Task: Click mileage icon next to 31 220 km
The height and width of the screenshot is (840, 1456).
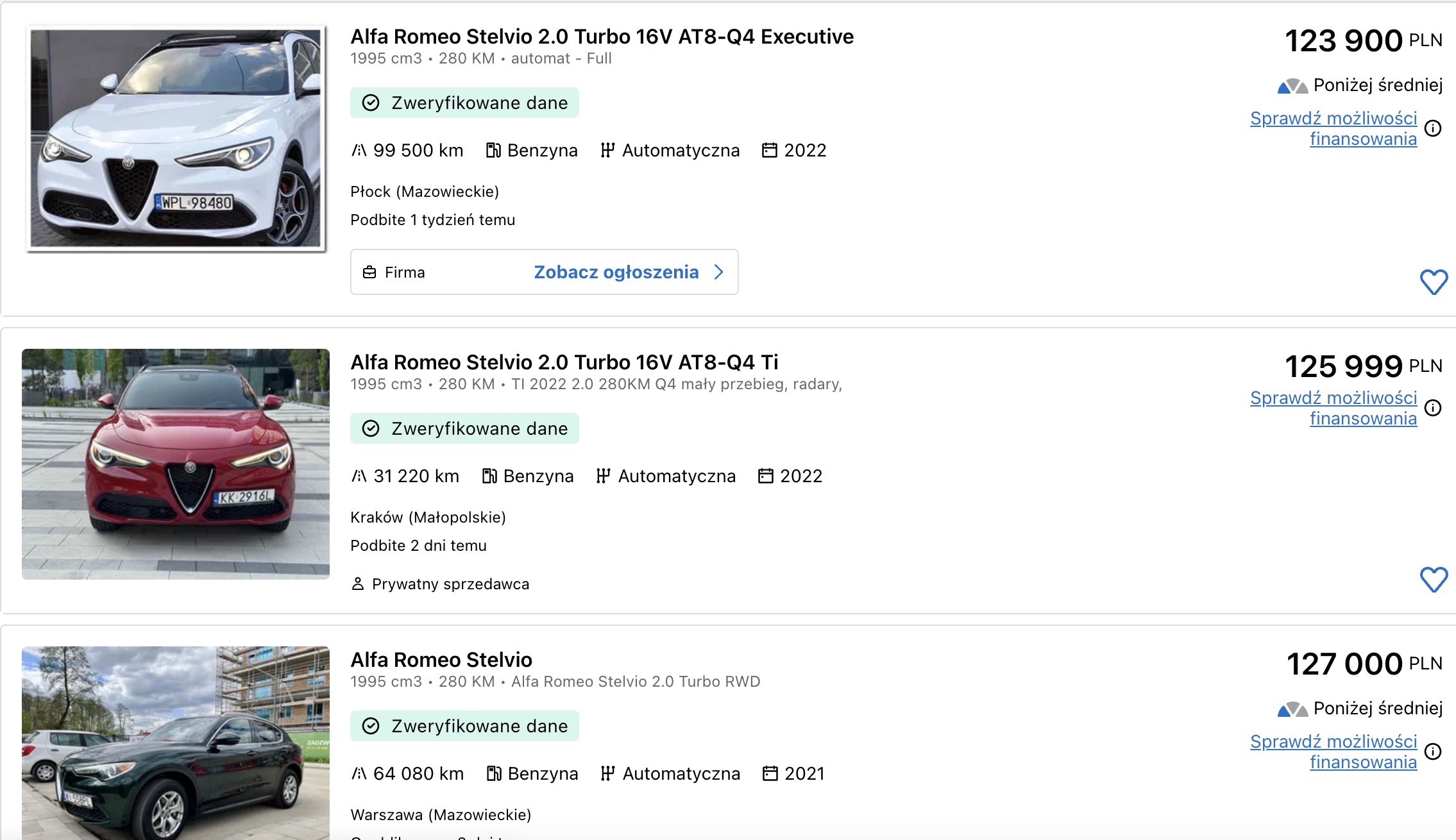Action: (x=359, y=476)
